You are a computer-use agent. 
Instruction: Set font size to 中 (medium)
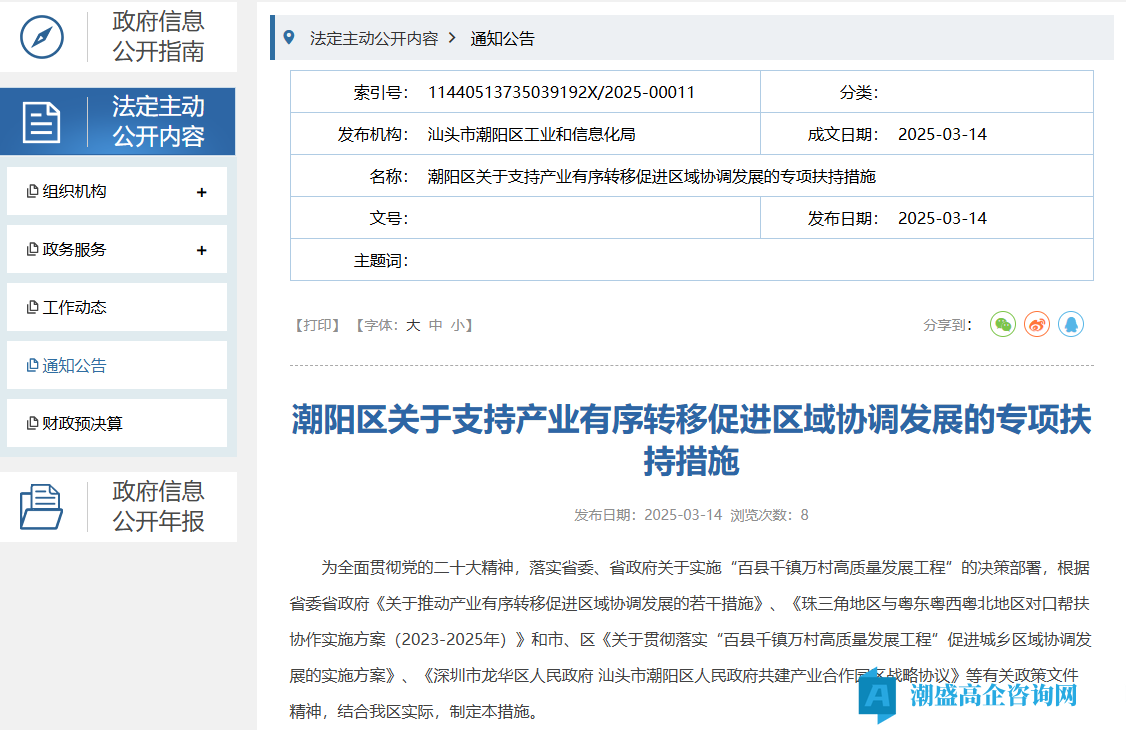436,326
